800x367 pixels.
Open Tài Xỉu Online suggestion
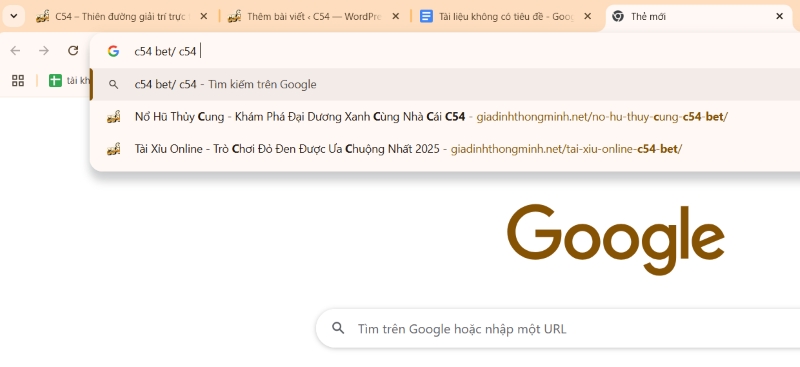point(445,149)
